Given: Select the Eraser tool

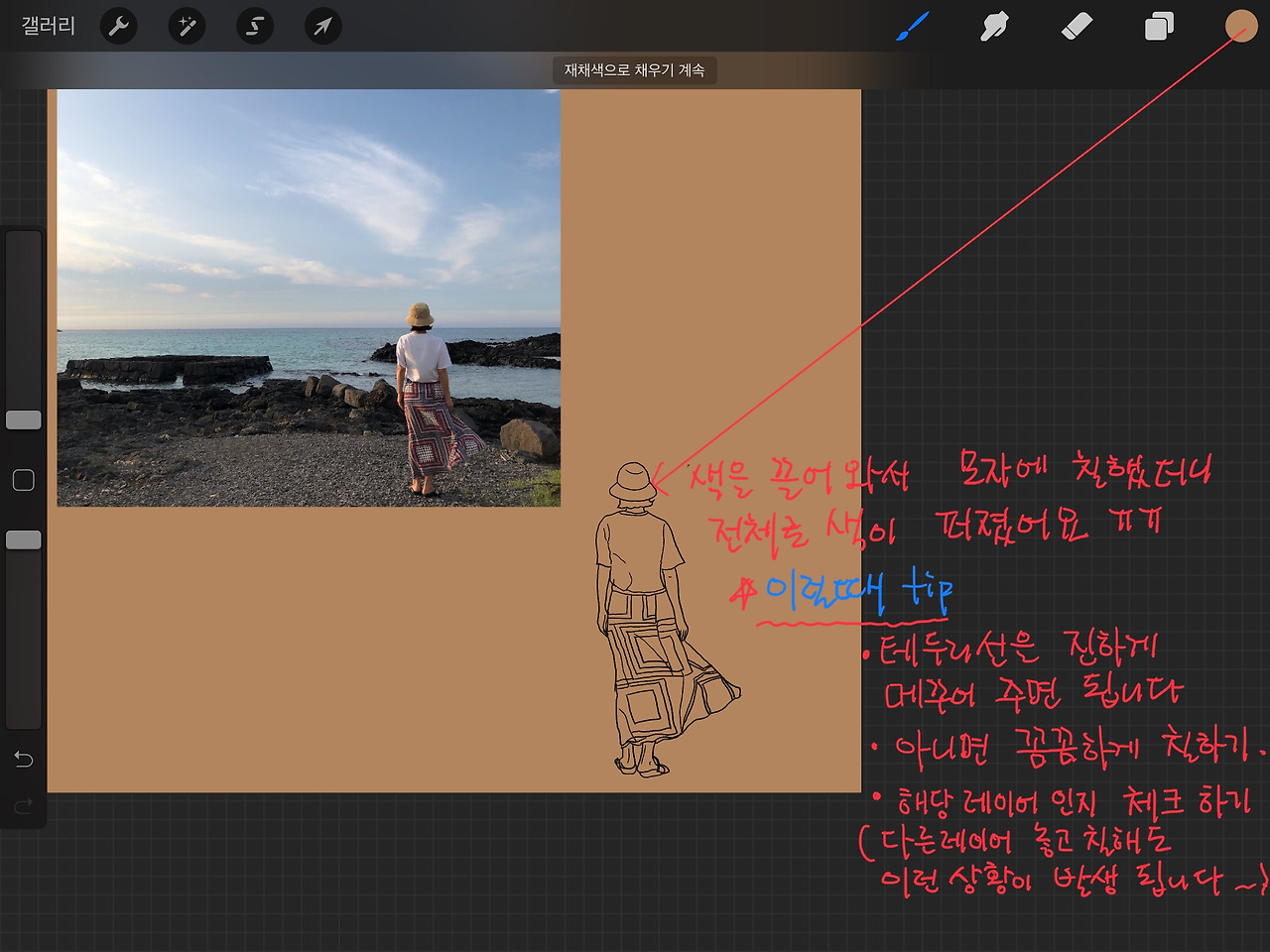Looking at the screenshot, I should click(1077, 26).
